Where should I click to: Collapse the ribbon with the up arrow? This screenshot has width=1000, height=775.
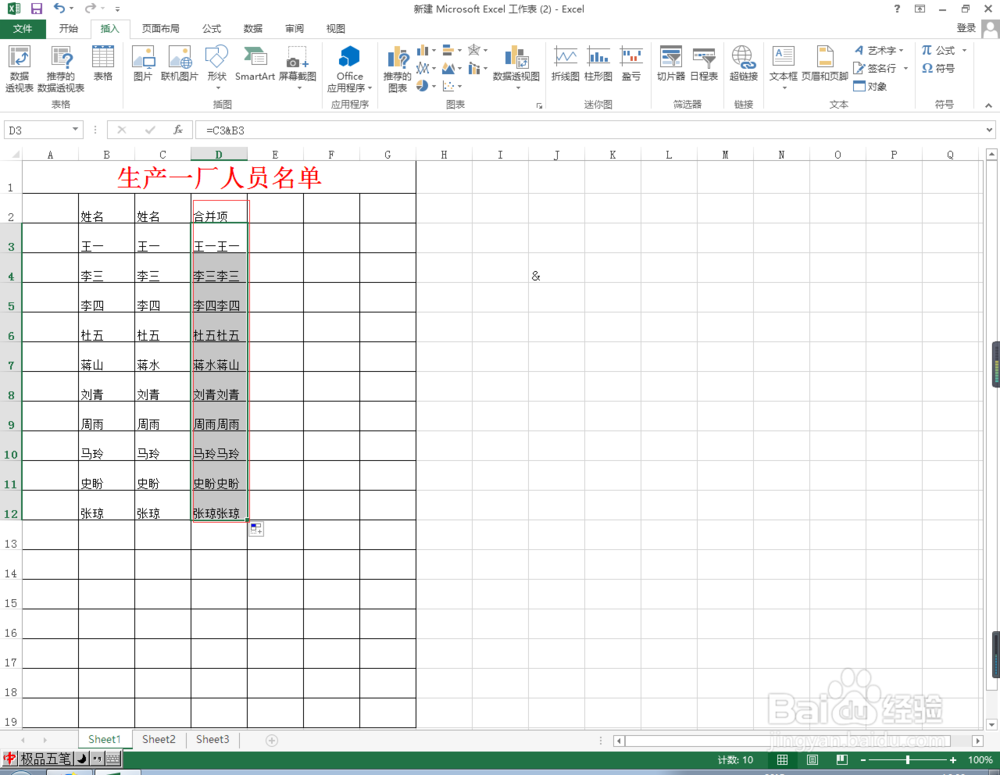pos(989,105)
